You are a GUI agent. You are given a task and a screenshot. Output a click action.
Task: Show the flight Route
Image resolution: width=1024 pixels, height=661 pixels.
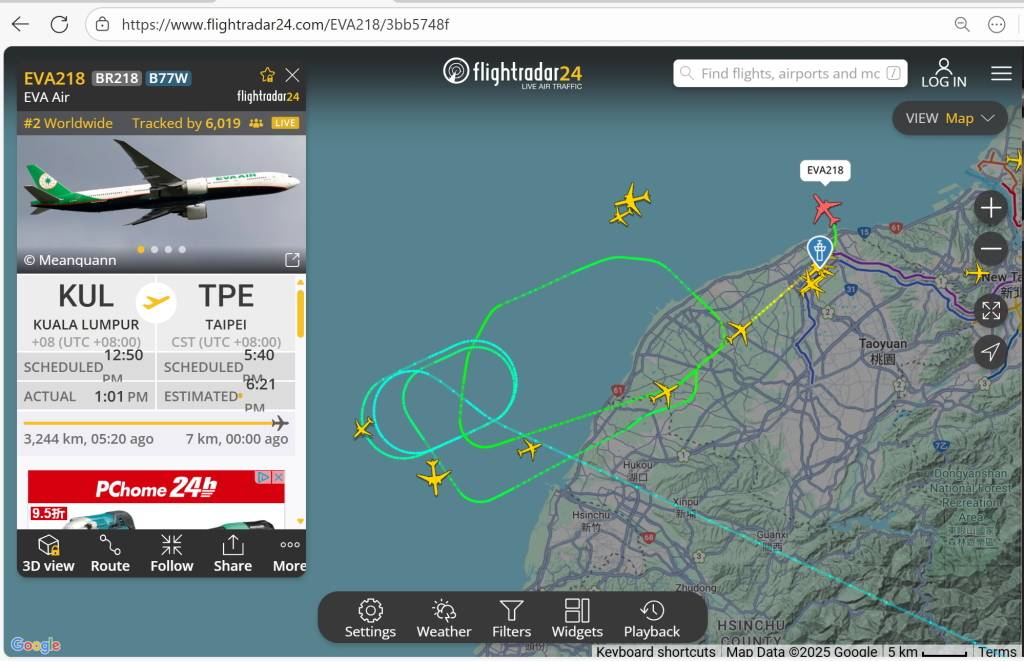pyautogui.click(x=110, y=554)
